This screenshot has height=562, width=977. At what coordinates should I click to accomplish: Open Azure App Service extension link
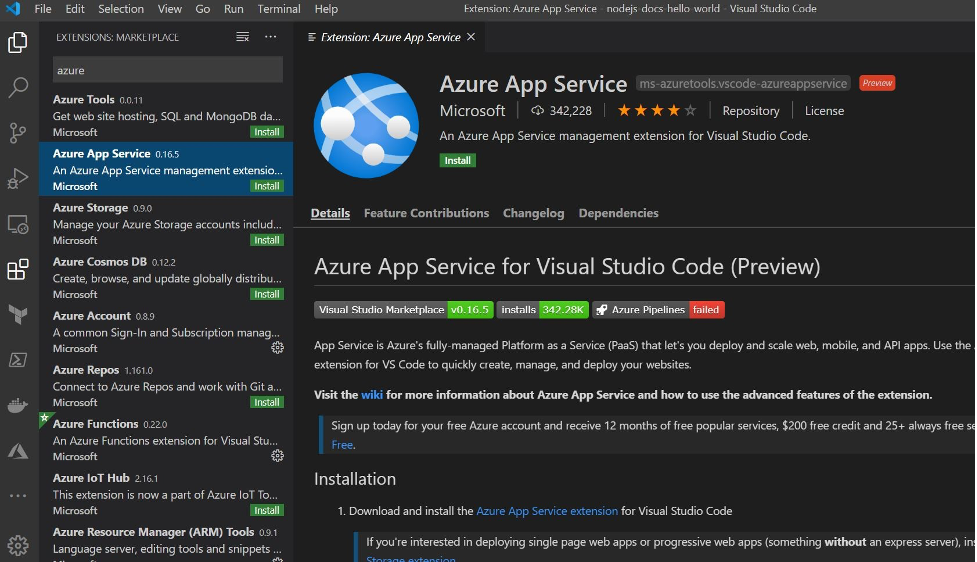pyautogui.click(x=547, y=511)
